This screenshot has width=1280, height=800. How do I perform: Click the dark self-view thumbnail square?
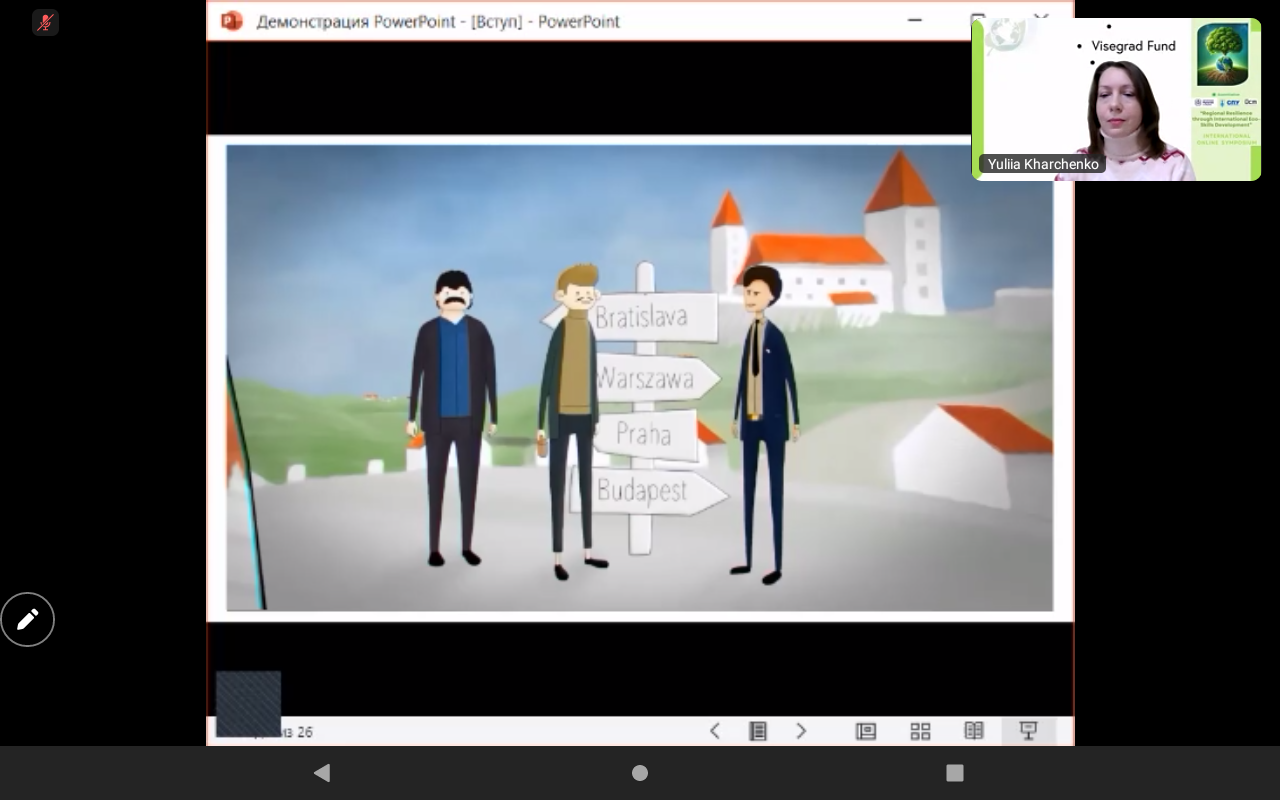(248, 703)
